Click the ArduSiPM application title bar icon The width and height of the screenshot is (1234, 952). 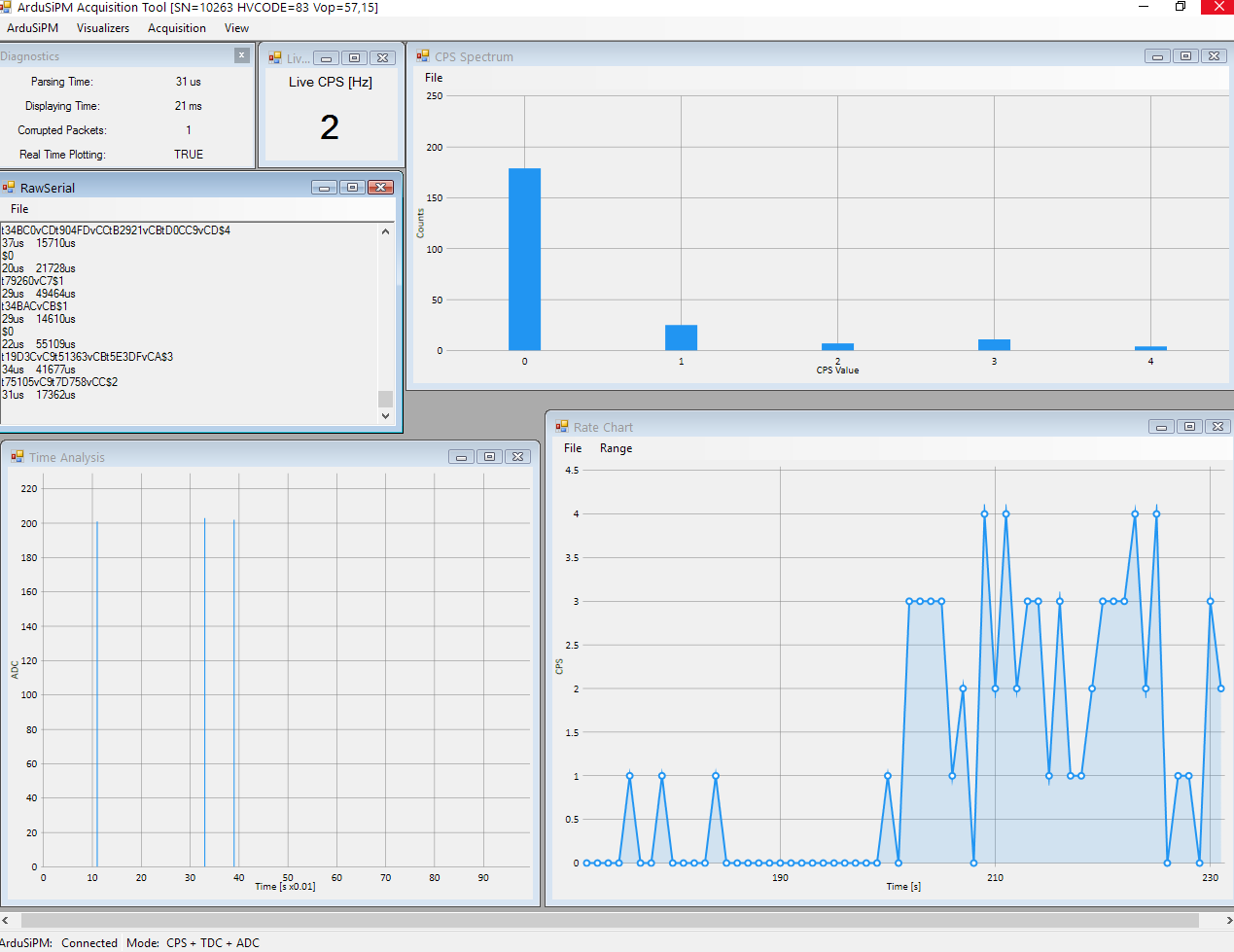click(x=6, y=7)
